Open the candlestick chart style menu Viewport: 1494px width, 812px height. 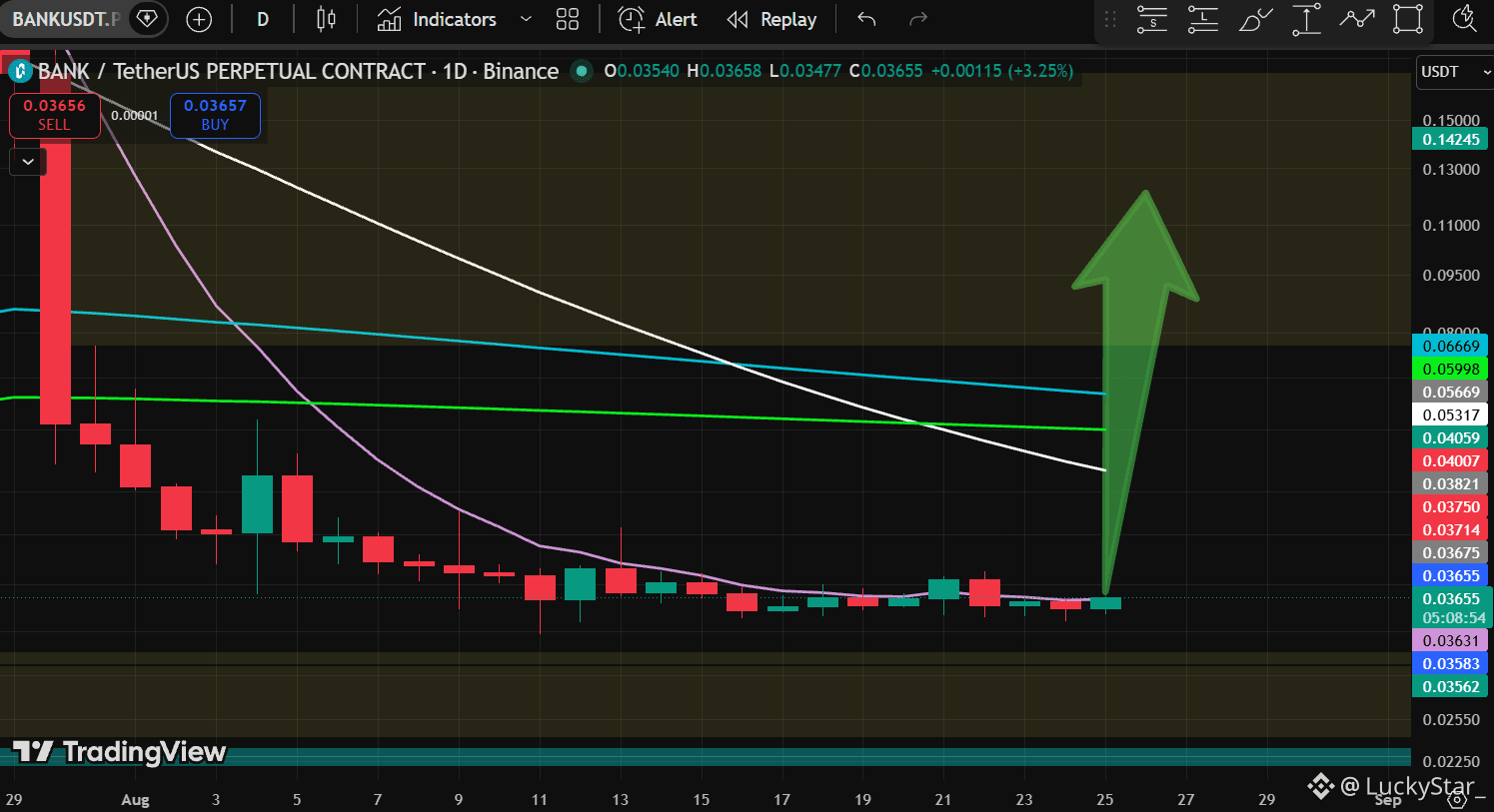coord(326,19)
